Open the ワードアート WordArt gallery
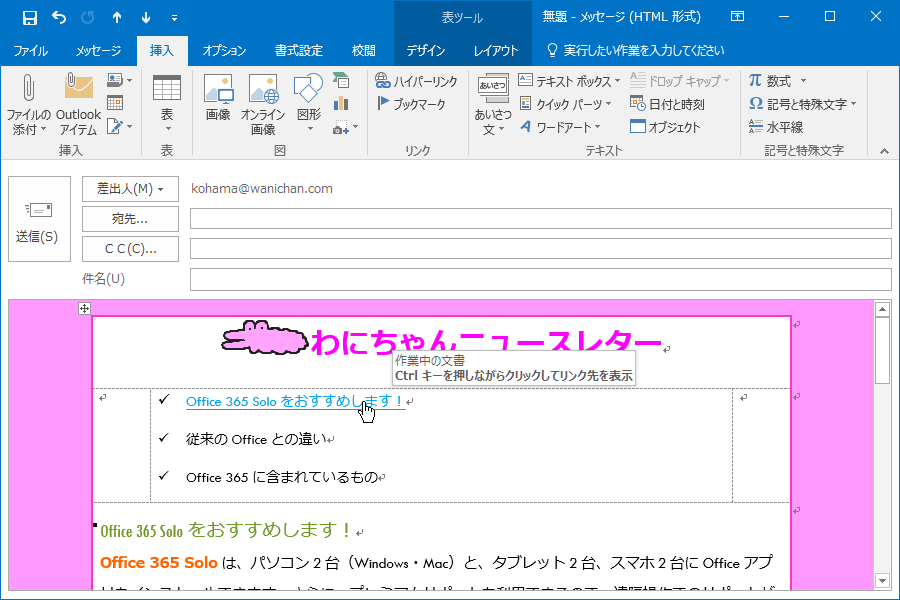This screenshot has height=600, width=900. click(560, 127)
